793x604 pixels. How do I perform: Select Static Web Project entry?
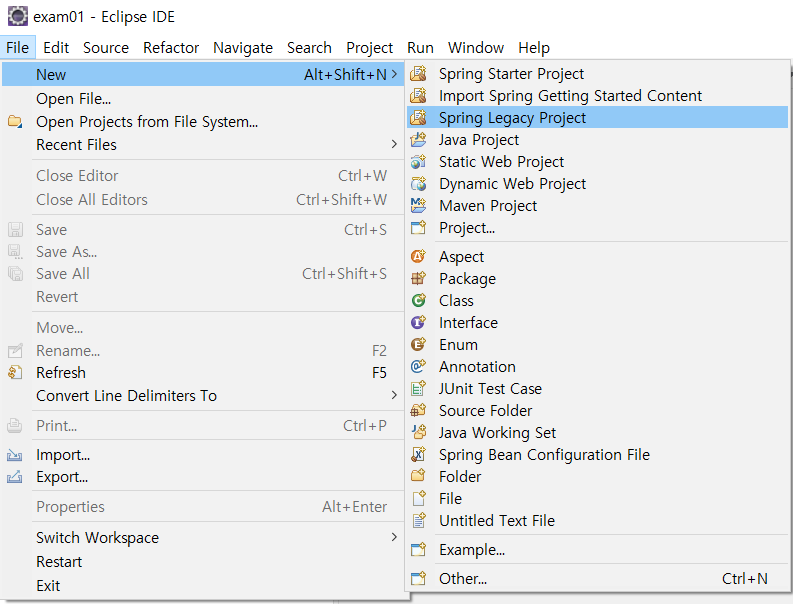coord(597,162)
